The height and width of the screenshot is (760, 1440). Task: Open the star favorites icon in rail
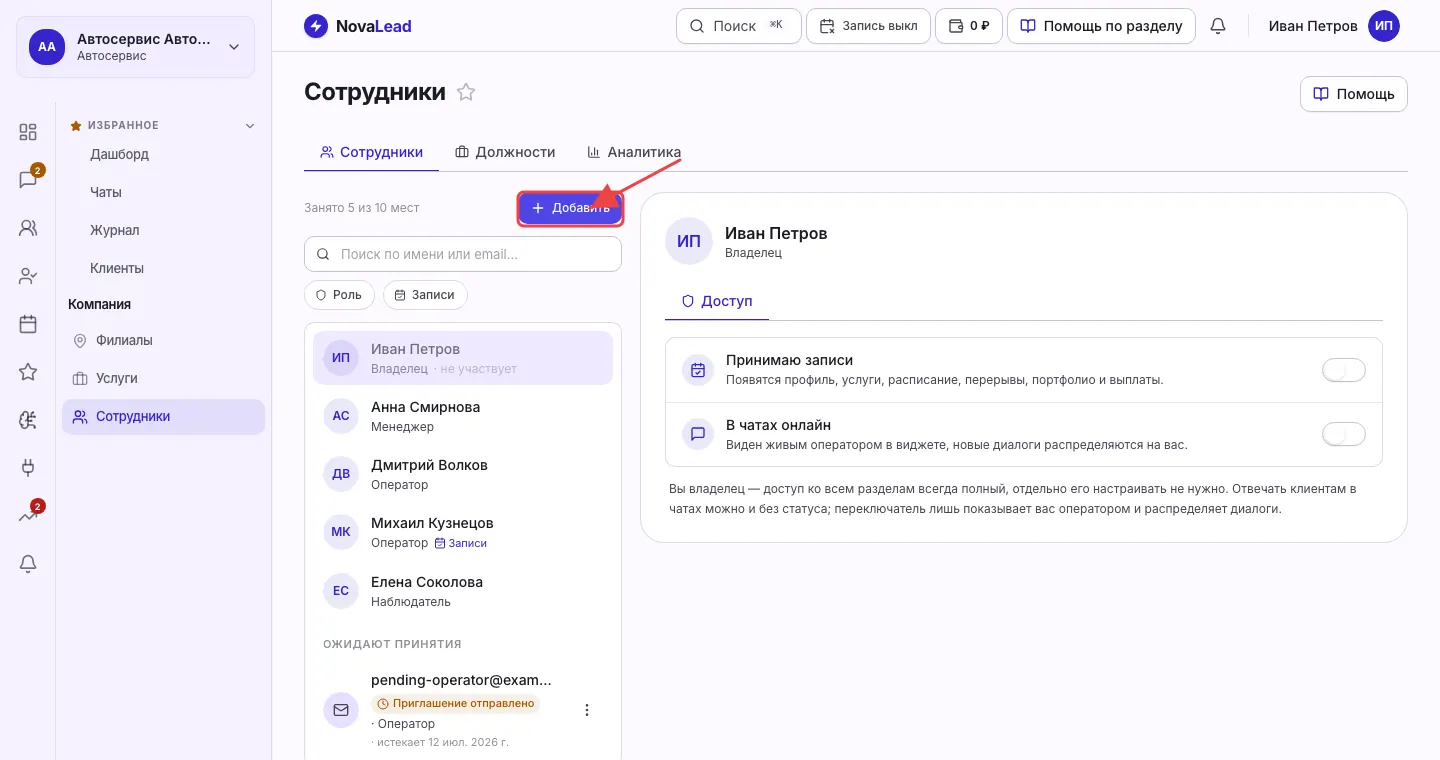click(28, 372)
